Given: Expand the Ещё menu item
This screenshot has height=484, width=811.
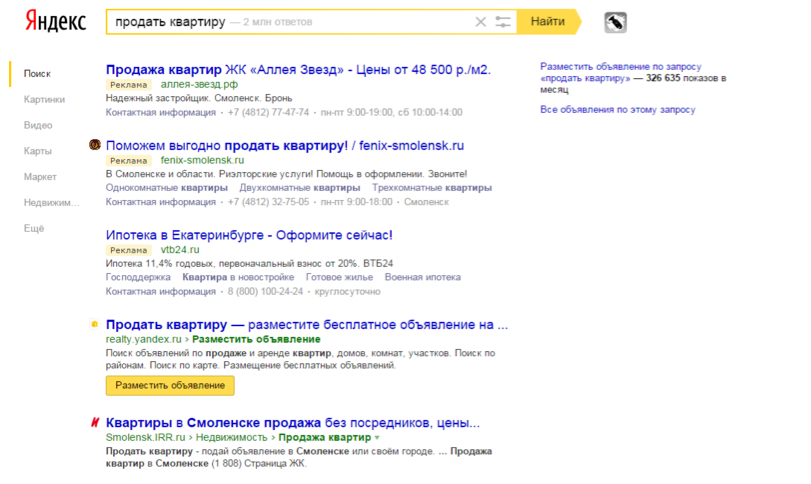Looking at the screenshot, I should coord(34,229).
